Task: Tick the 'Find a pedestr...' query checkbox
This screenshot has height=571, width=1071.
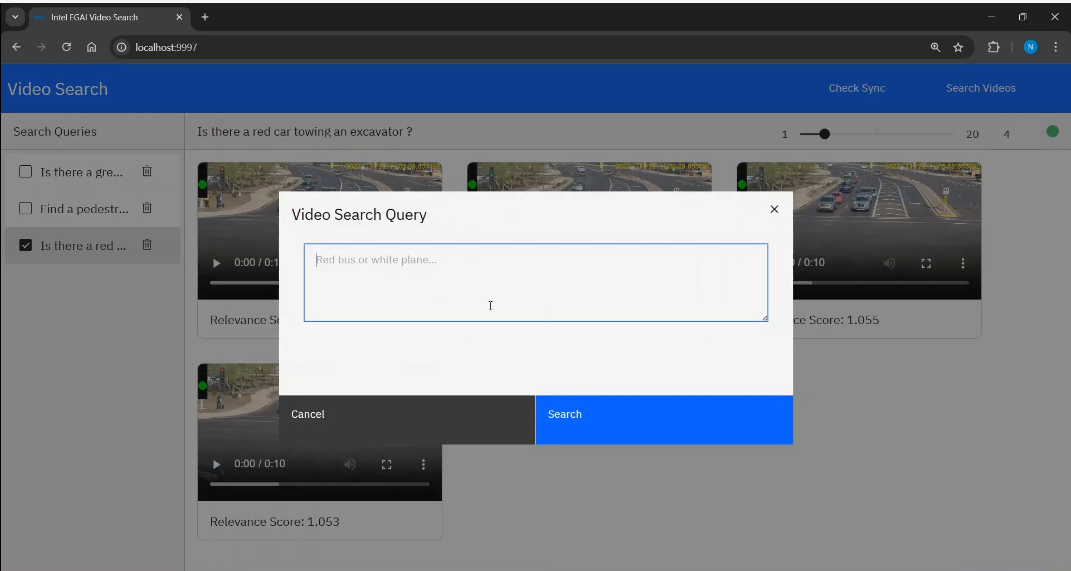Action: point(26,209)
